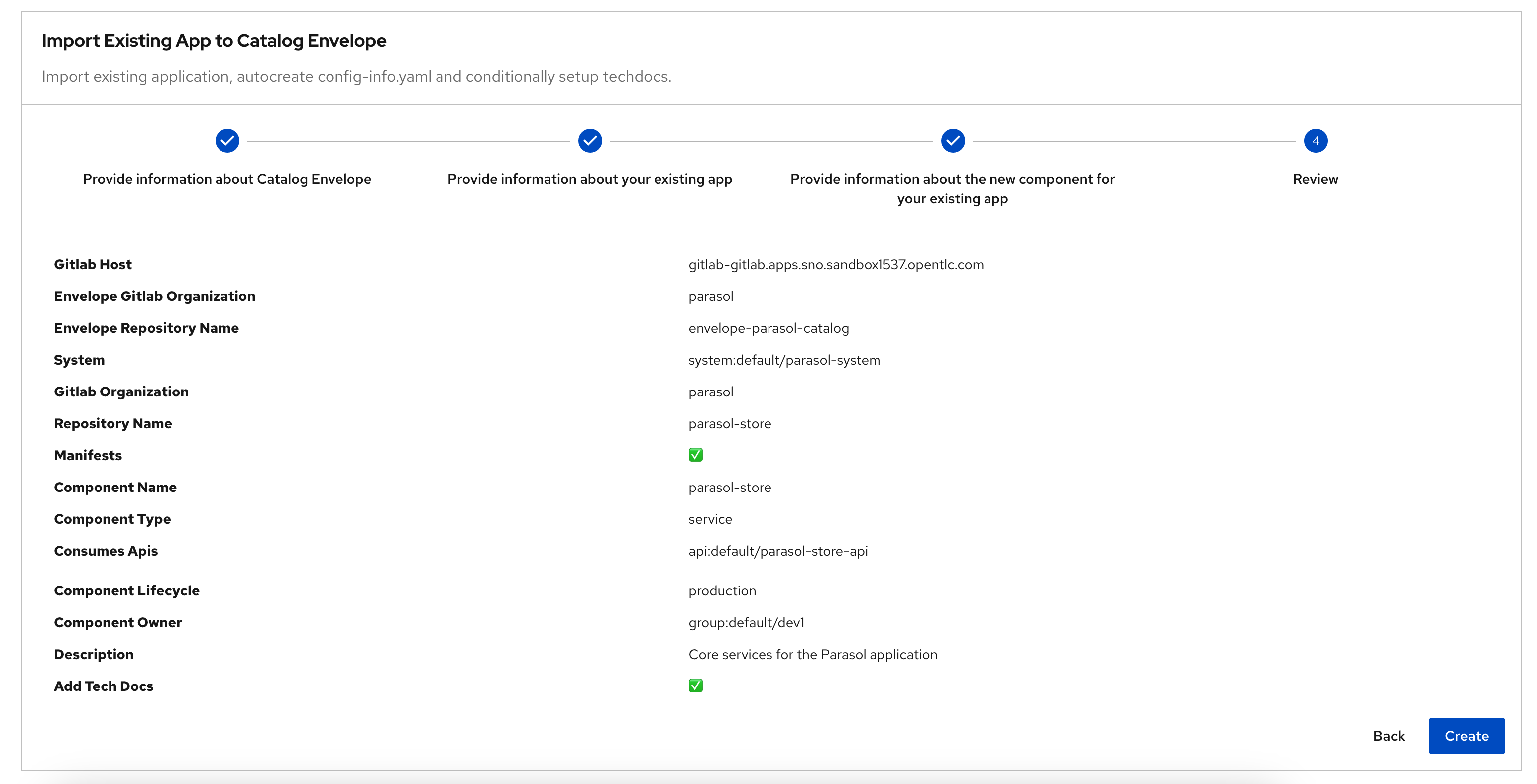Click the Manifests green checkmark icon
Screen dimensions: 1537x784
(x=695, y=455)
